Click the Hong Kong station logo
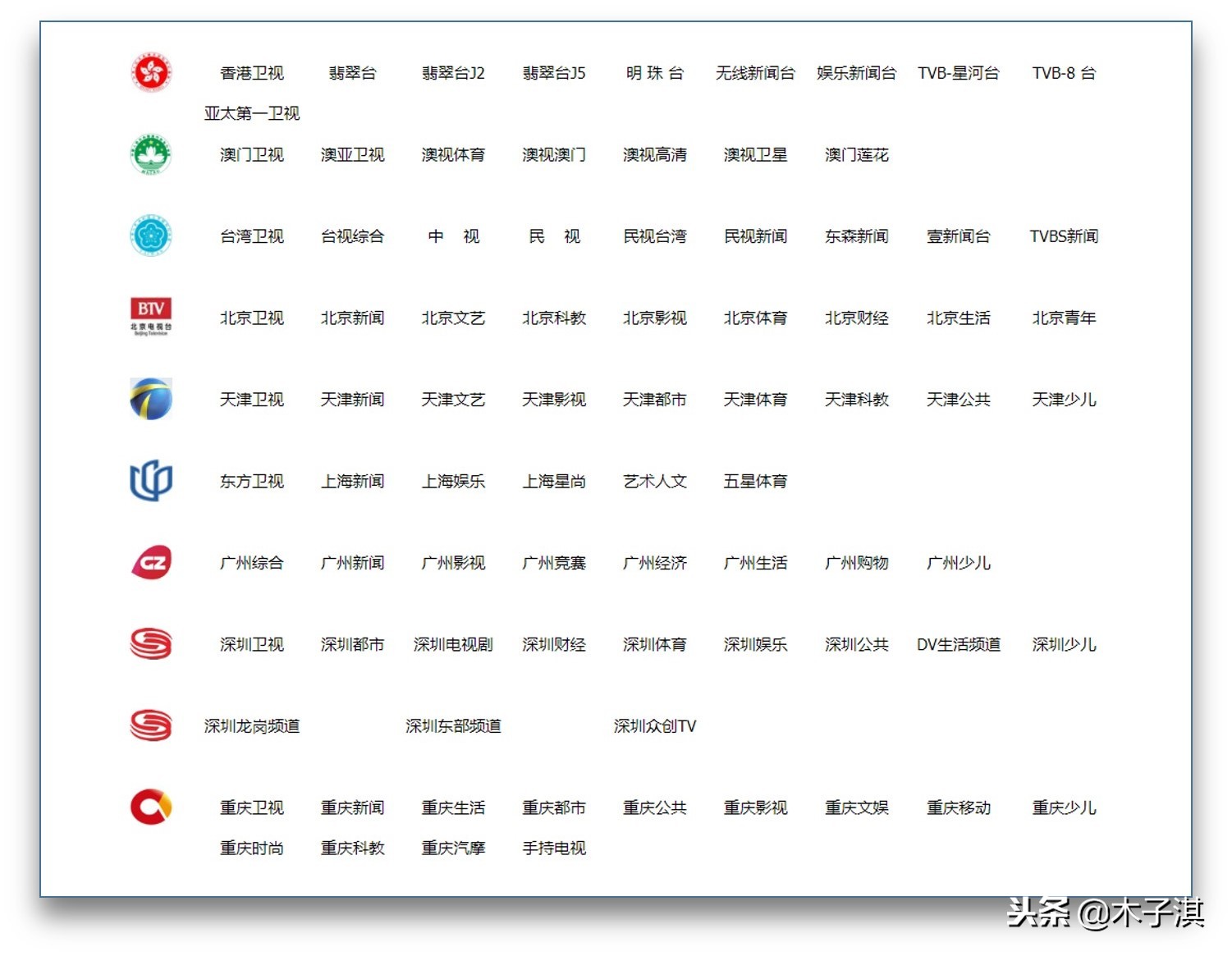This screenshot has height=956, width=1232. [x=150, y=72]
